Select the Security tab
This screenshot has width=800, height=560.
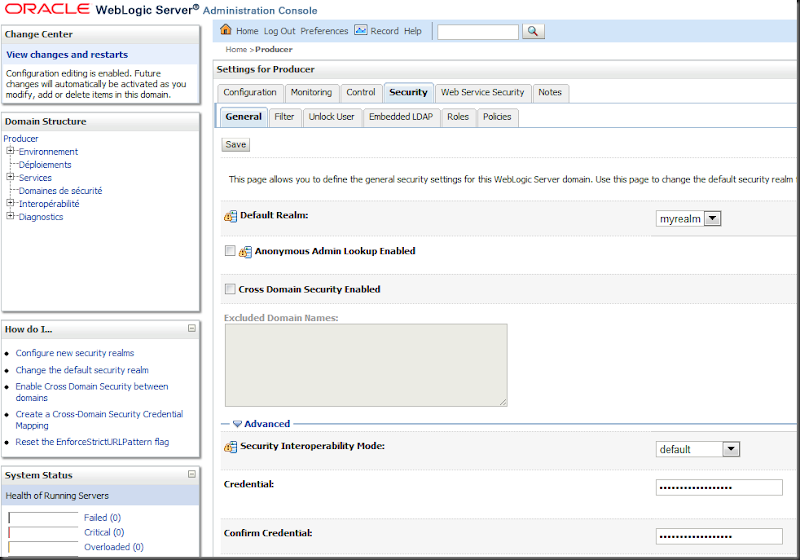pyautogui.click(x=408, y=93)
